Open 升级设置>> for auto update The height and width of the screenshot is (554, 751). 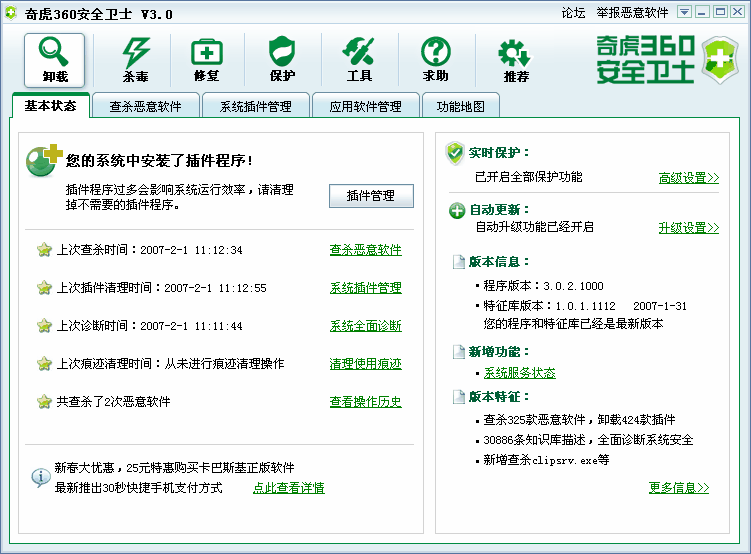[x=689, y=227]
